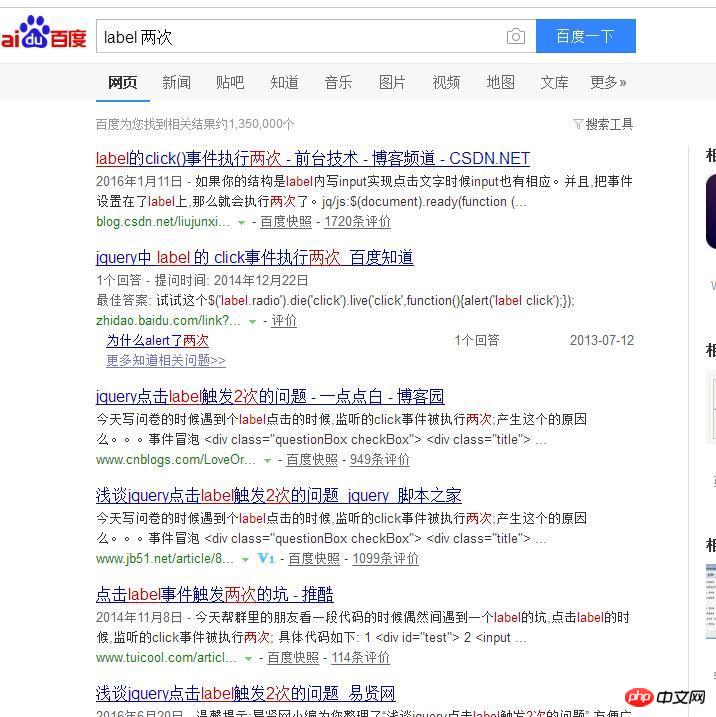Open the 贴吧 tab
The width and height of the screenshot is (716, 717).
point(230,82)
